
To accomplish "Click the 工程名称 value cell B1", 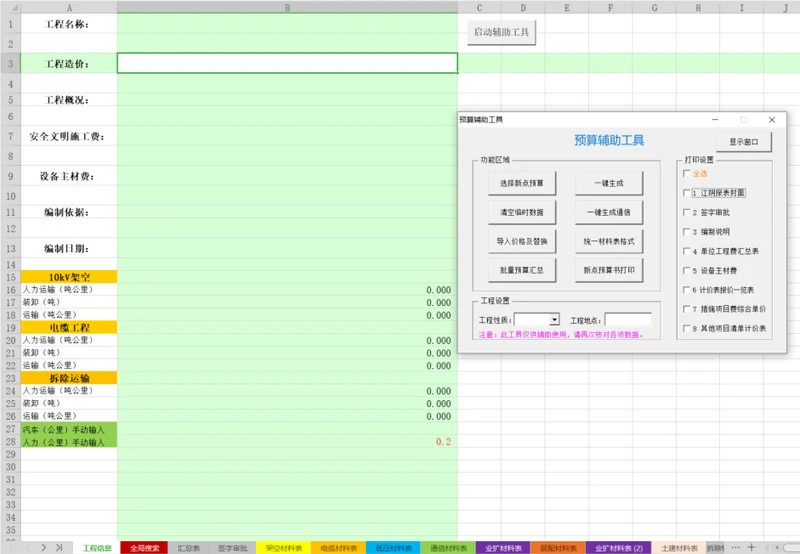I will [x=288, y=23].
